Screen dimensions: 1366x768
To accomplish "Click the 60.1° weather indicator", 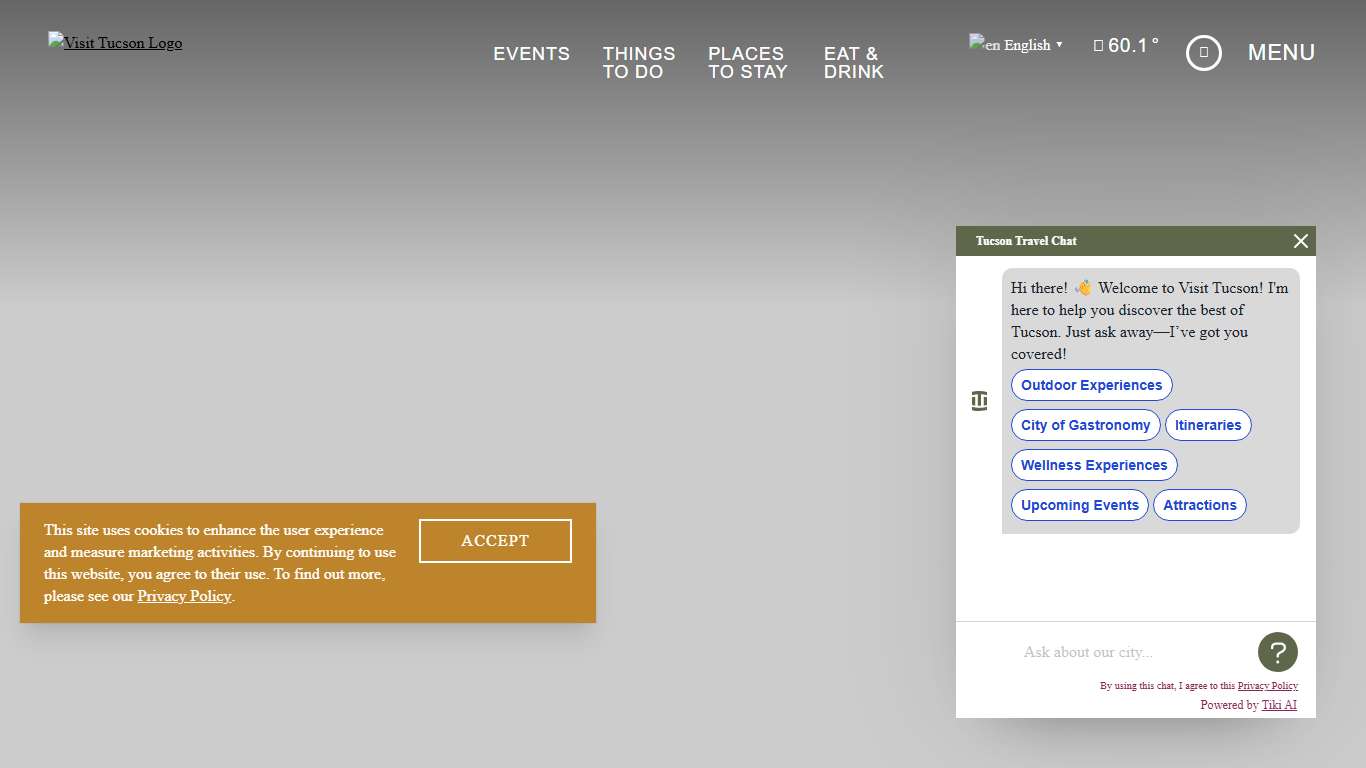I will (1127, 45).
